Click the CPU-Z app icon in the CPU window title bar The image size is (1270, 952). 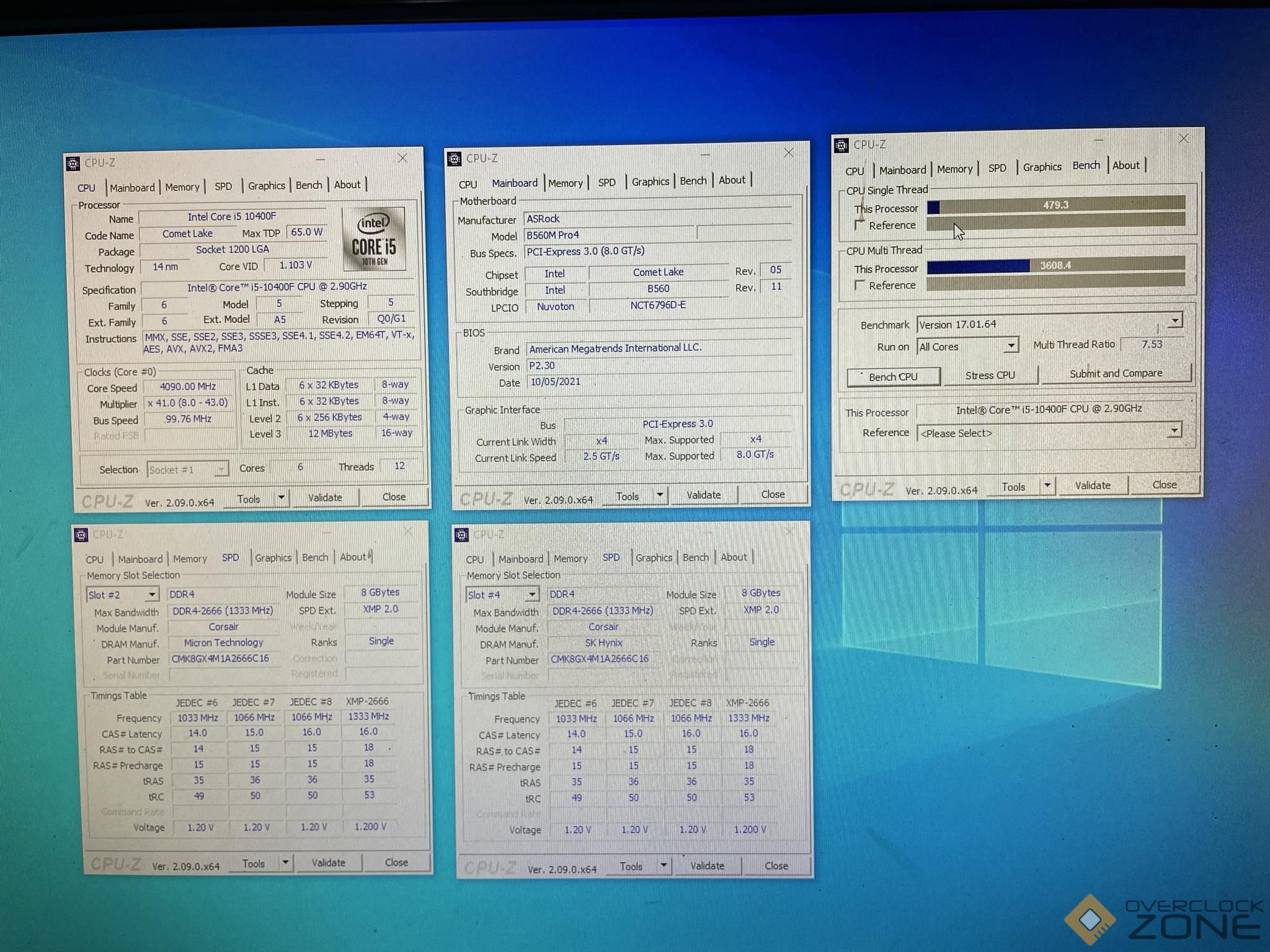73,164
